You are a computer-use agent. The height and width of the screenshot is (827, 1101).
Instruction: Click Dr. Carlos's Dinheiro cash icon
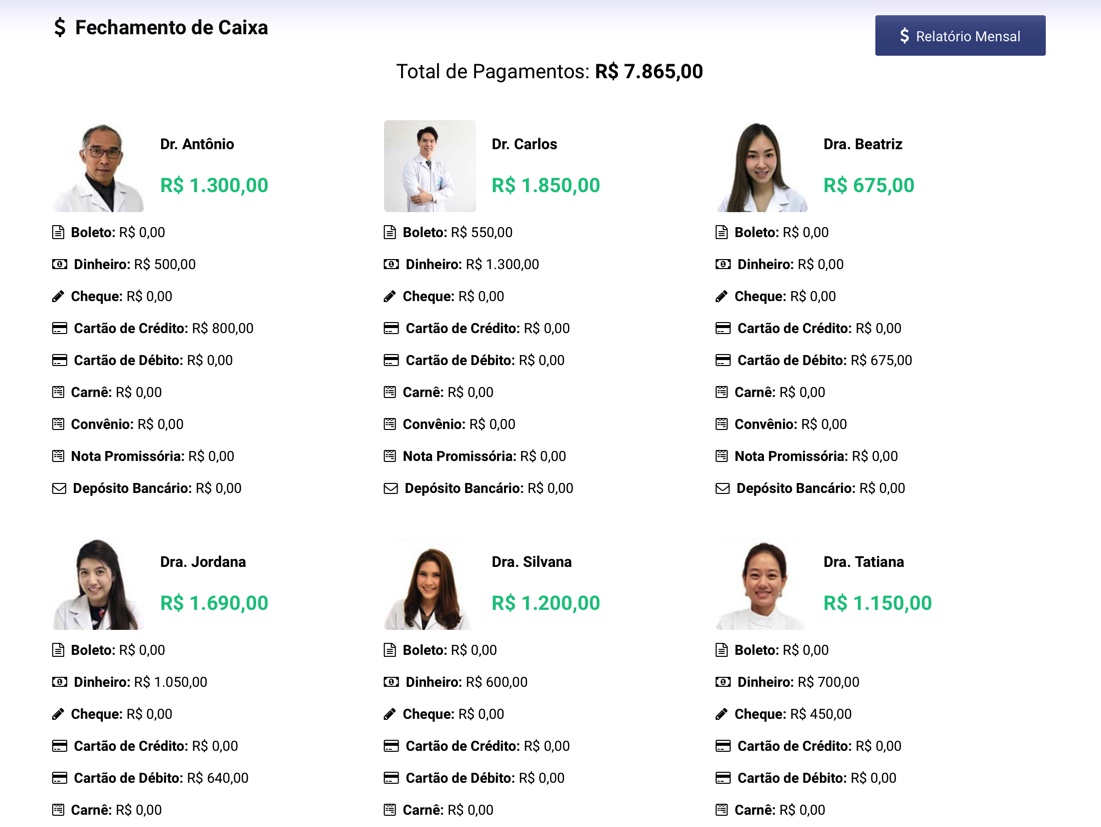(x=391, y=265)
